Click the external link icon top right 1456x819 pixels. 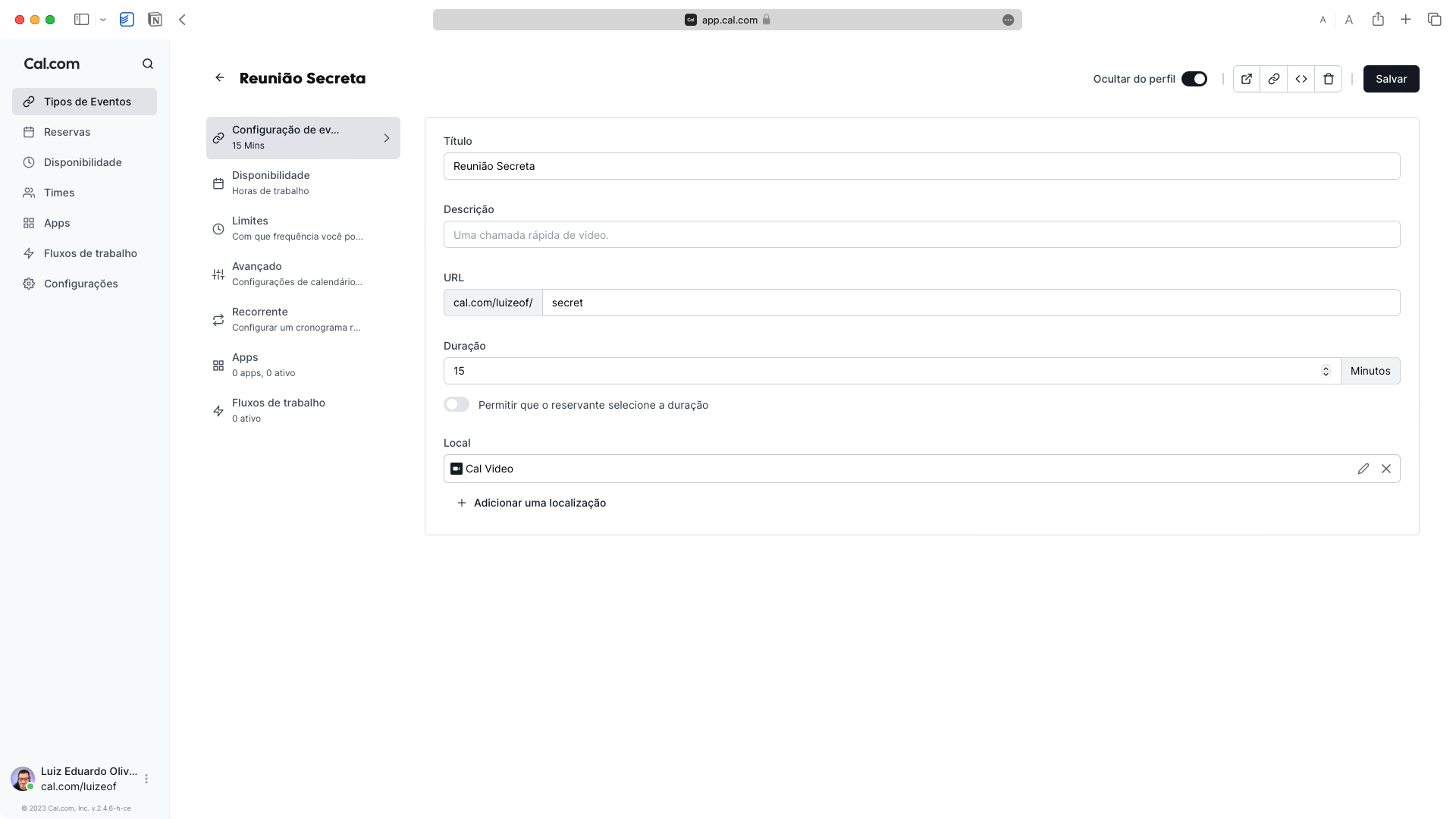pyautogui.click(x=1247, y=79)
